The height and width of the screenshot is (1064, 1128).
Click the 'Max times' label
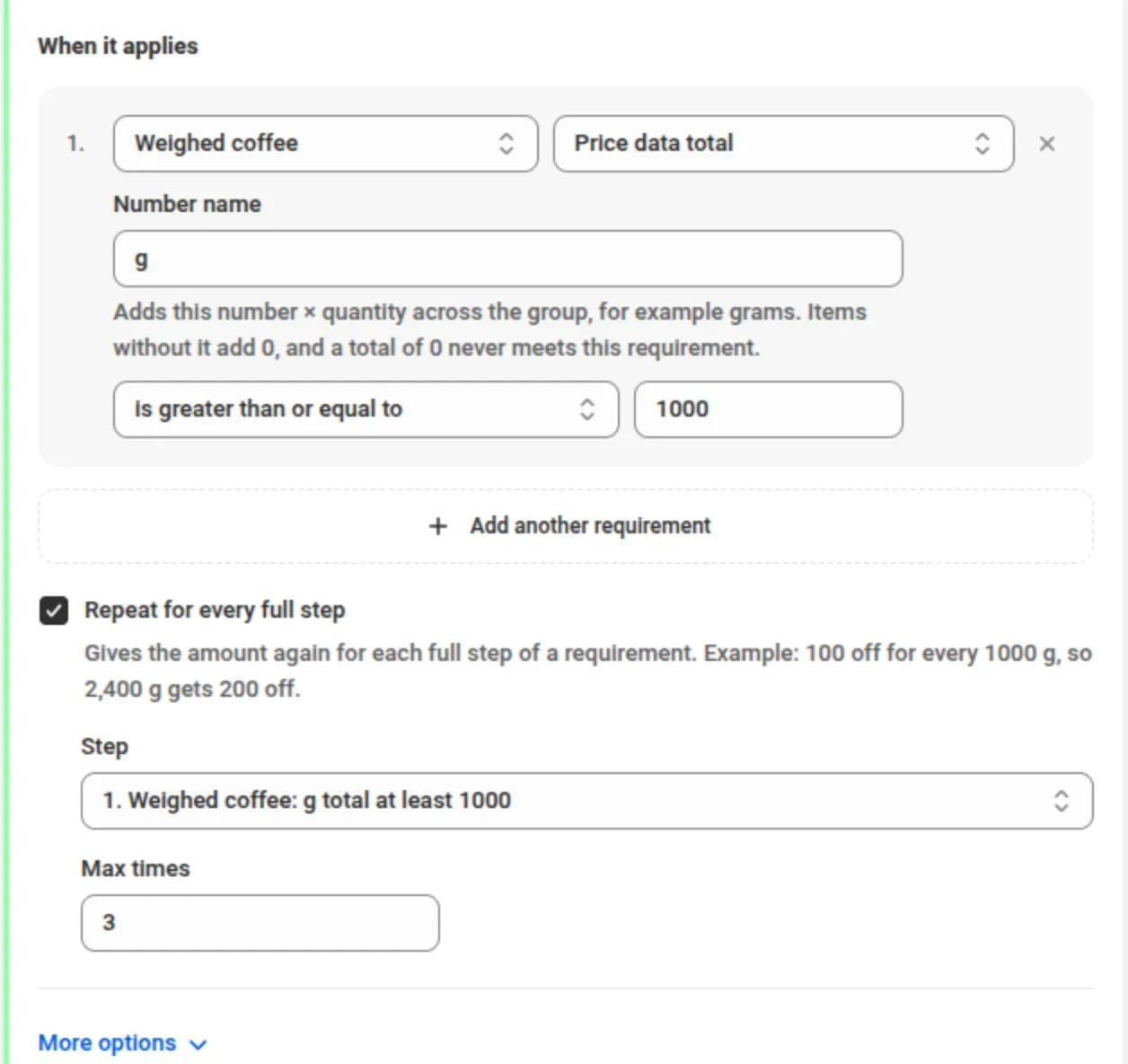point(136,868)
